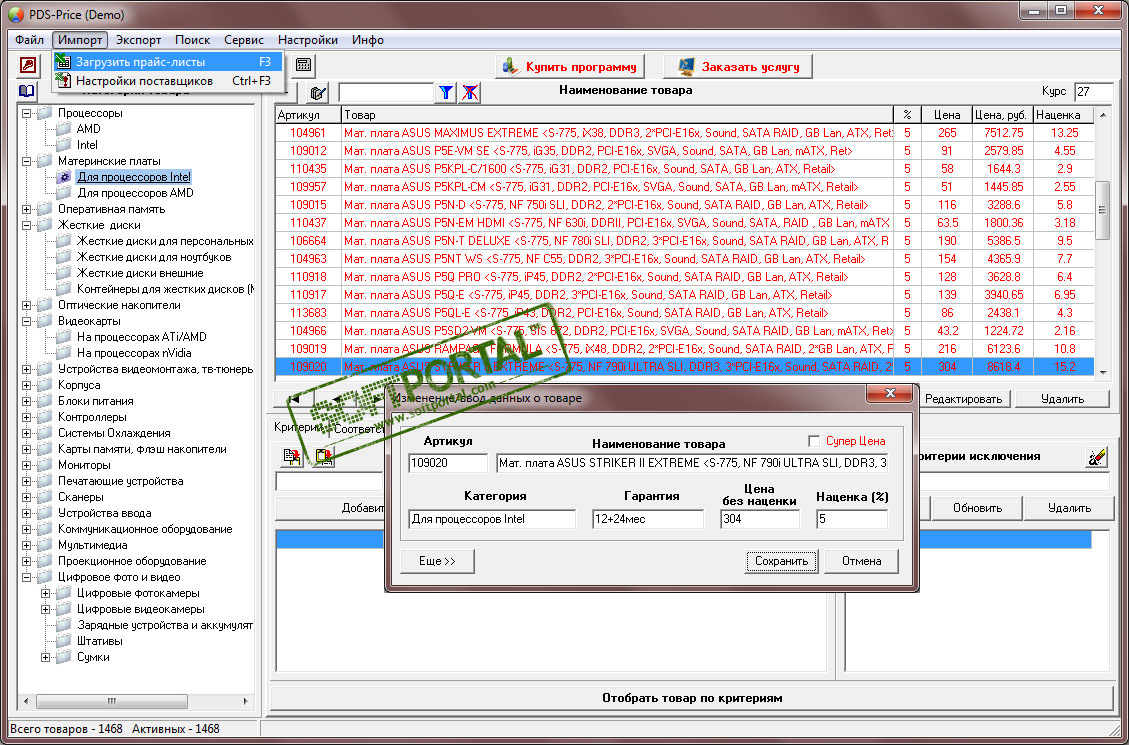Click Удалить next to Редактировать
Viewport: 1129px width, 745px height.
pos(1062,399)
